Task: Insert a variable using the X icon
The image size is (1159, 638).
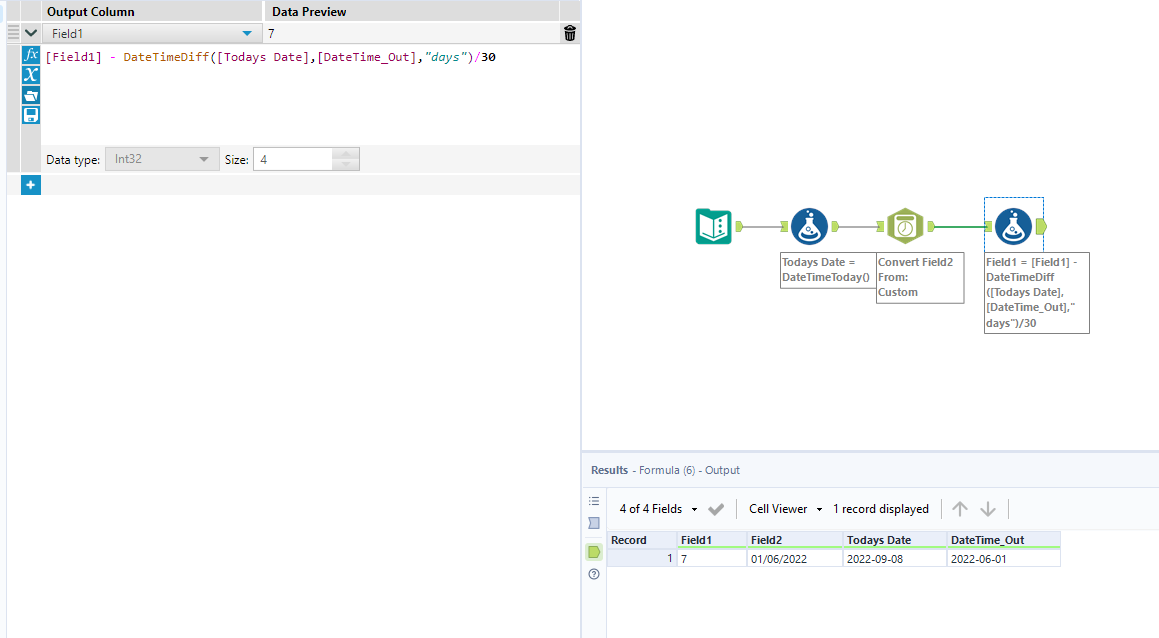Action: pyautogui.click(x=30, y=74)
